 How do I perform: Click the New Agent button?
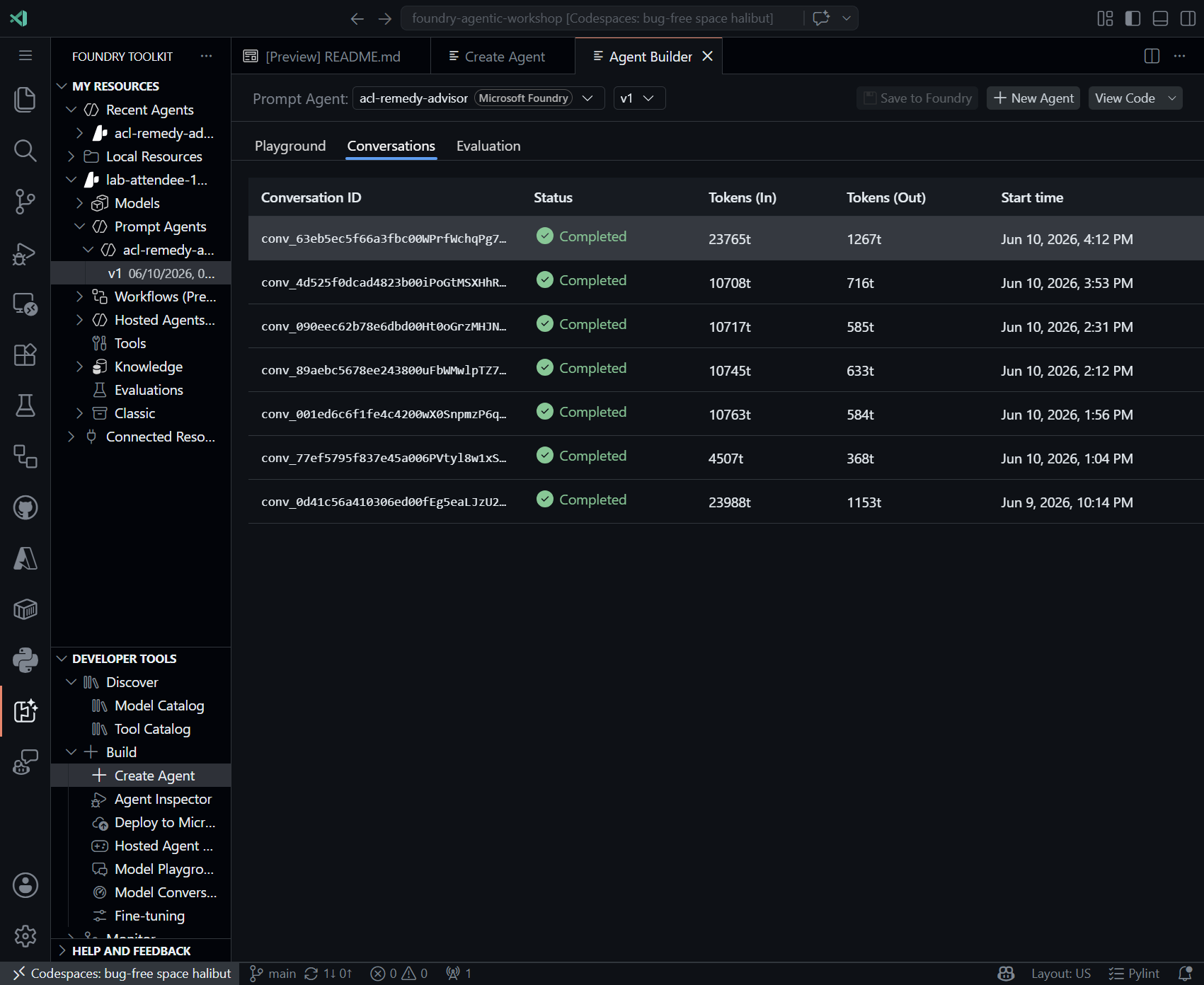pos(1033,98)
